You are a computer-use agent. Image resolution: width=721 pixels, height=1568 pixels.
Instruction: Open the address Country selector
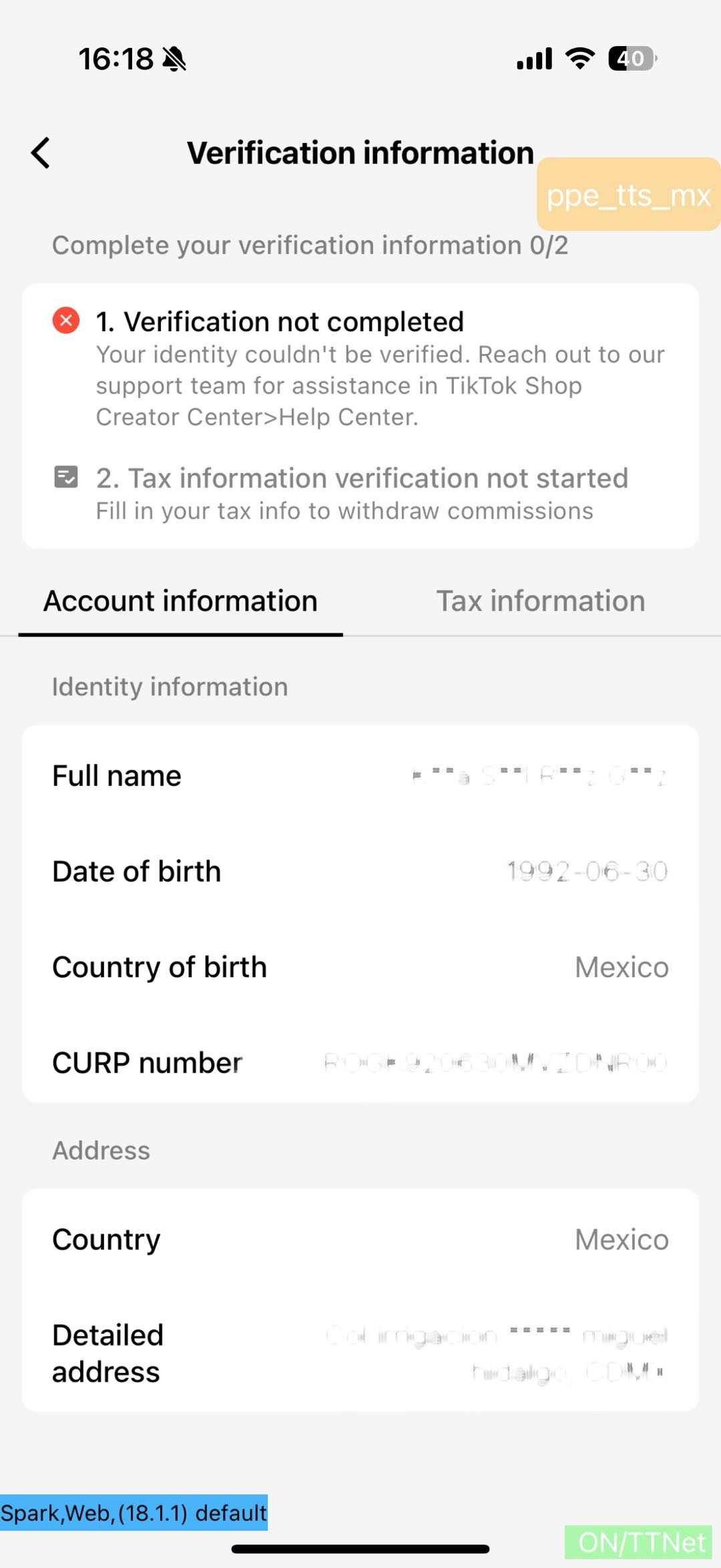[x=360, y=1239]
